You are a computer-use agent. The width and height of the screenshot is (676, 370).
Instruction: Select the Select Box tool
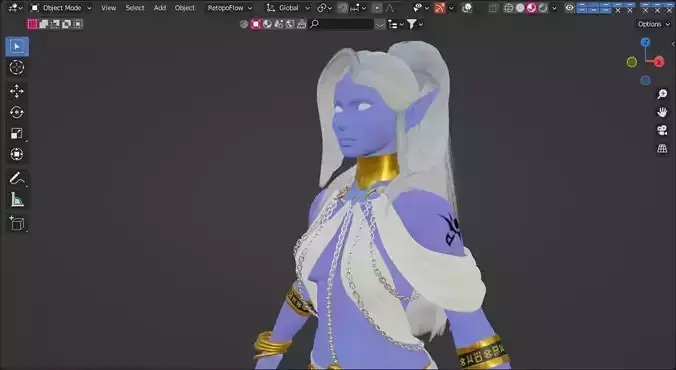pos(17,47)
